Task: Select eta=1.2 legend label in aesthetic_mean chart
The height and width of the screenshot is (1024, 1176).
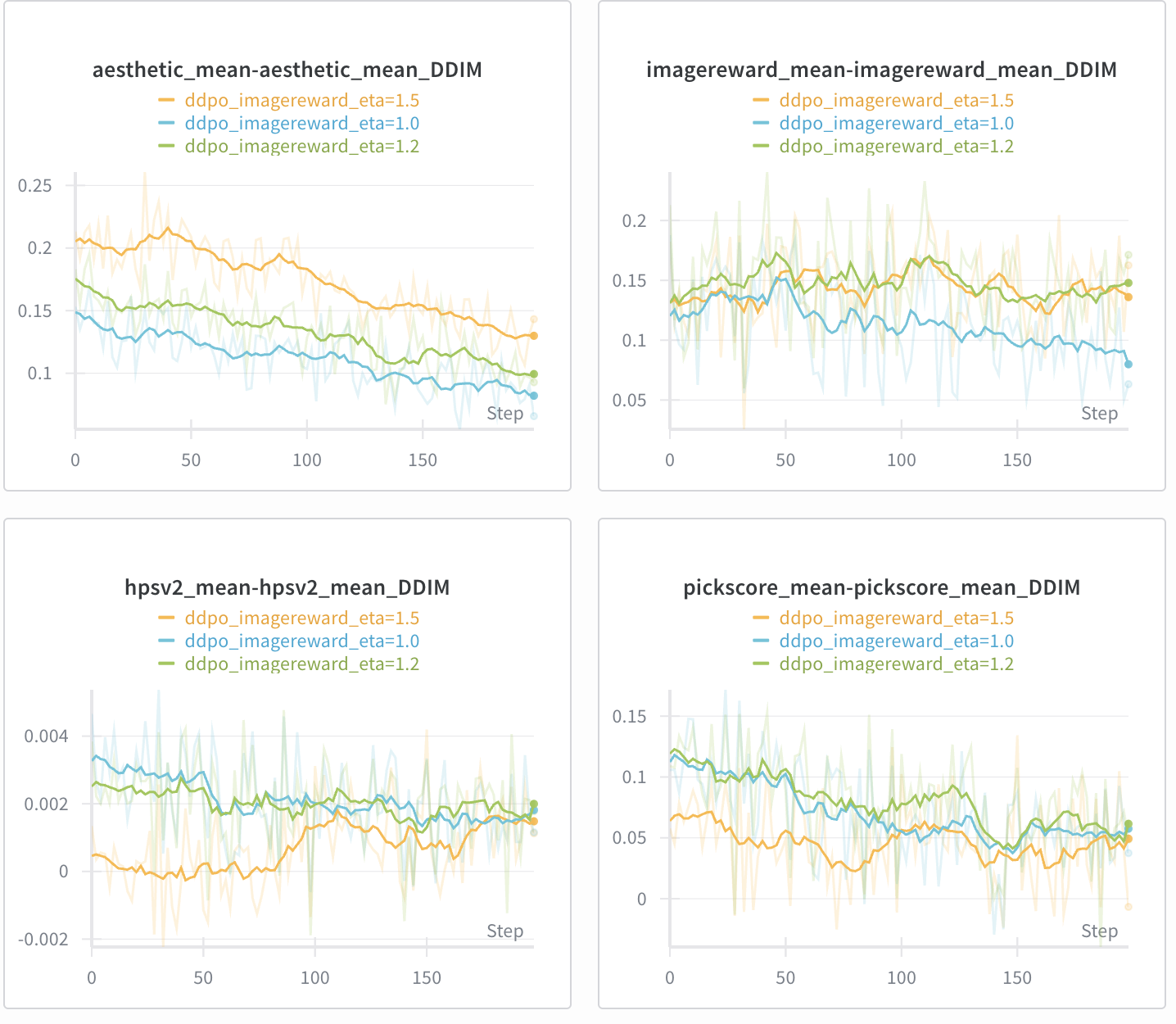Action: 301,147
